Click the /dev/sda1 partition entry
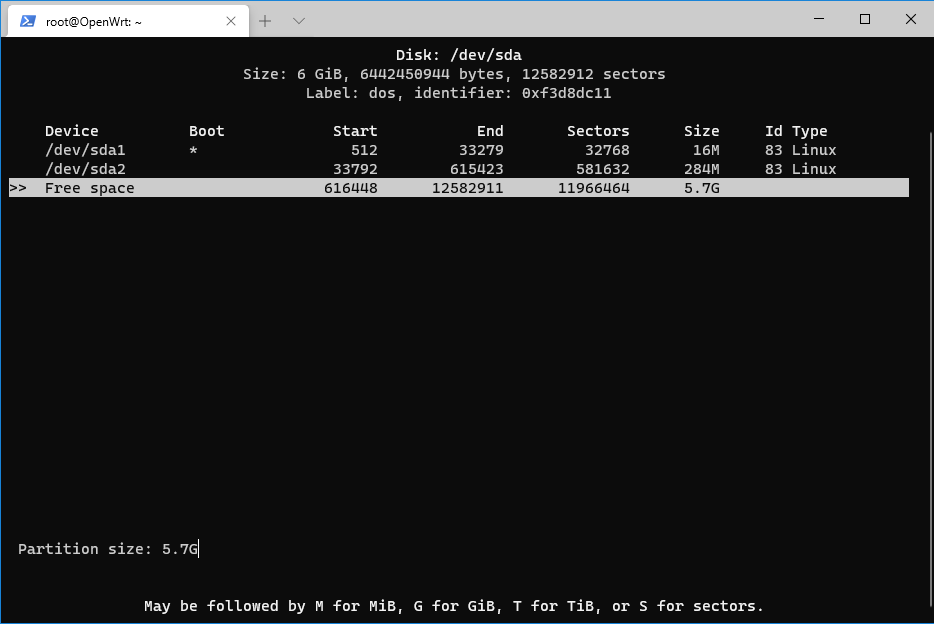This screenshot has width=934, height=624. click(x=85, y=150)
